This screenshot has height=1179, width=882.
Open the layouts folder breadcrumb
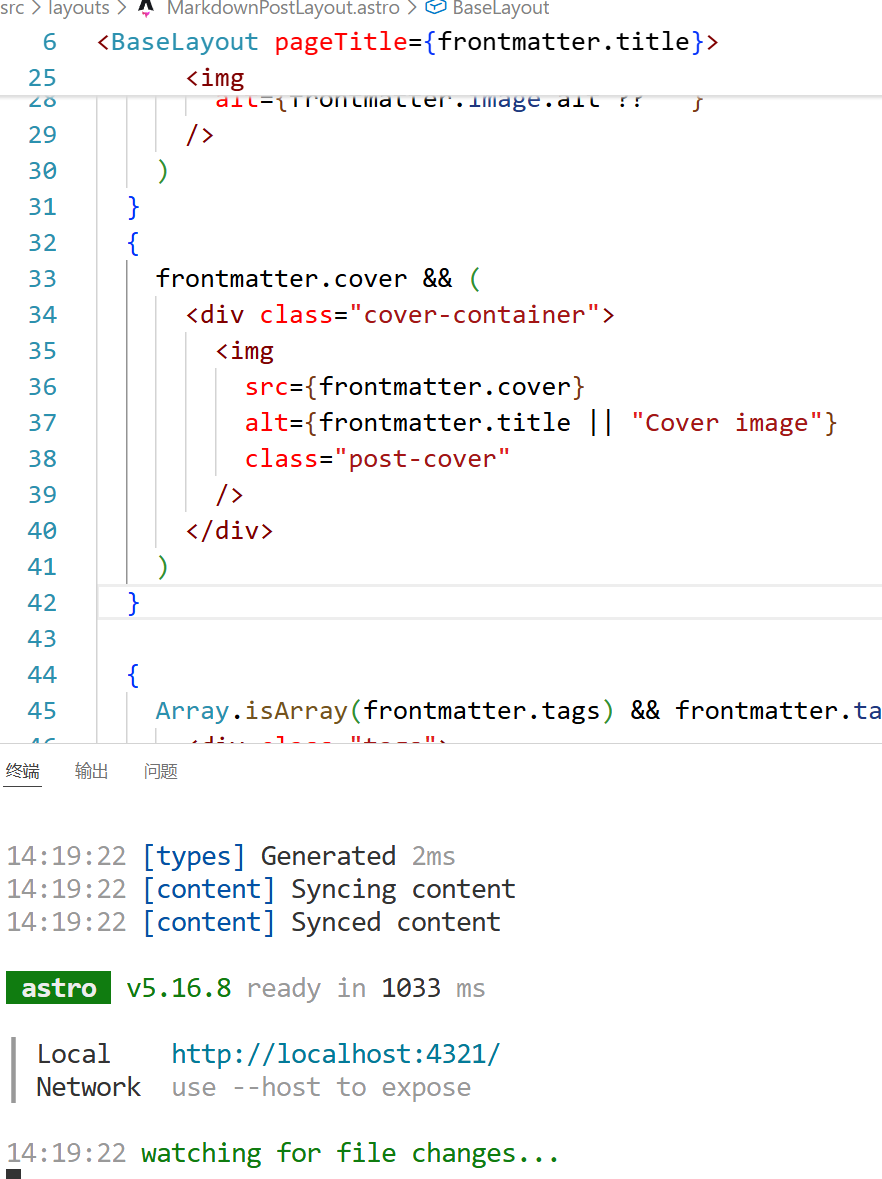click(x=78, y=8)
